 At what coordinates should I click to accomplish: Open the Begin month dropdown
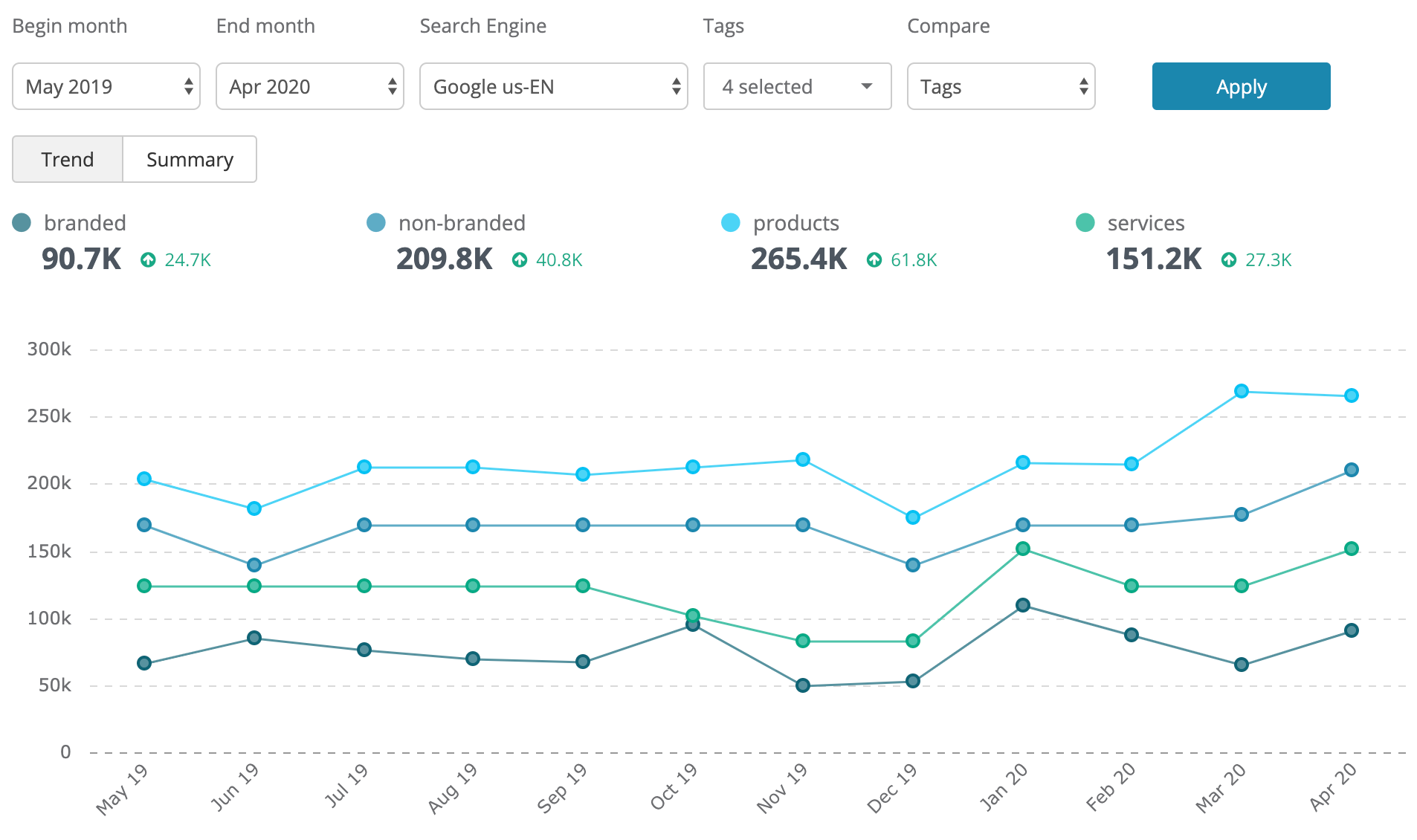coord(106,86)
